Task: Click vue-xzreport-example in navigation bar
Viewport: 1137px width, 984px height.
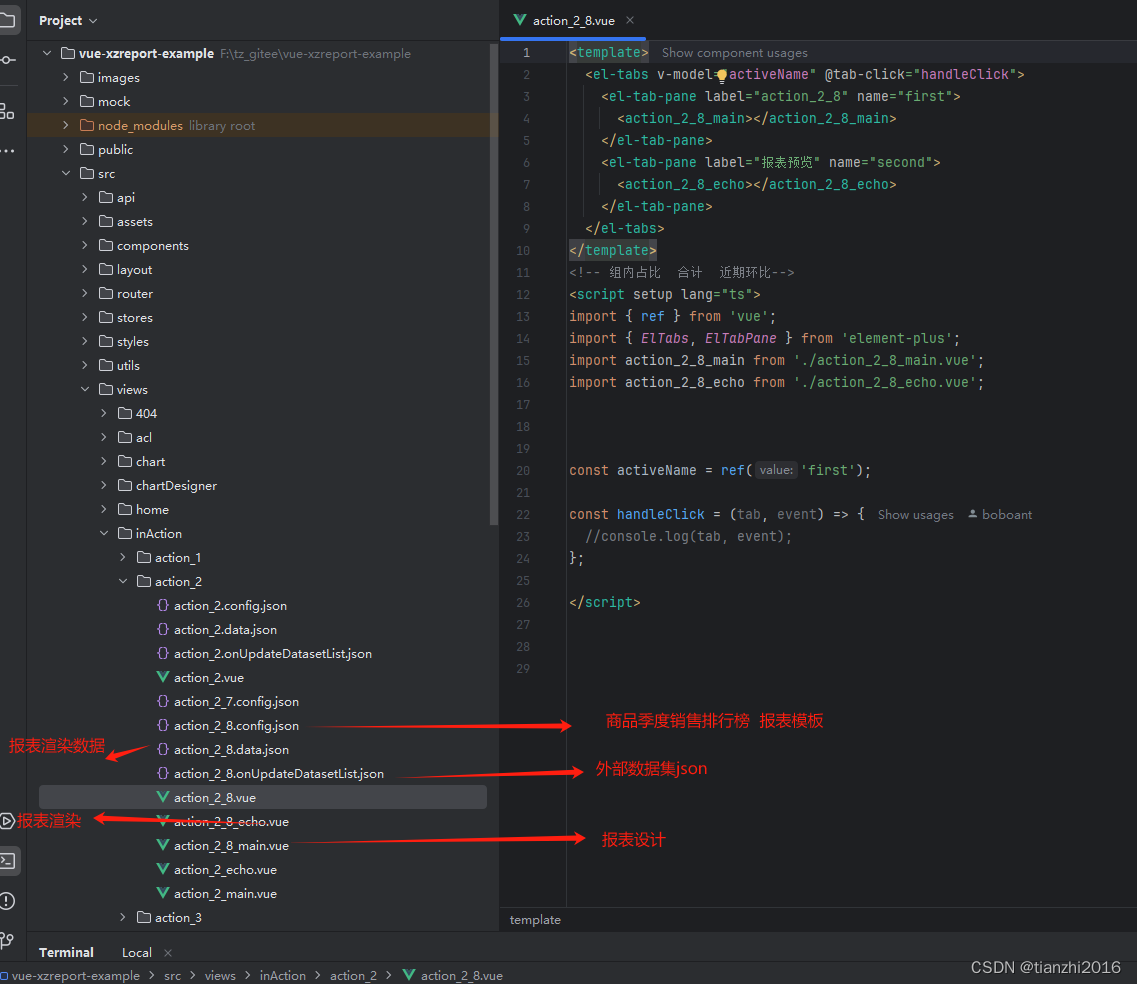Action: point(75,976)
